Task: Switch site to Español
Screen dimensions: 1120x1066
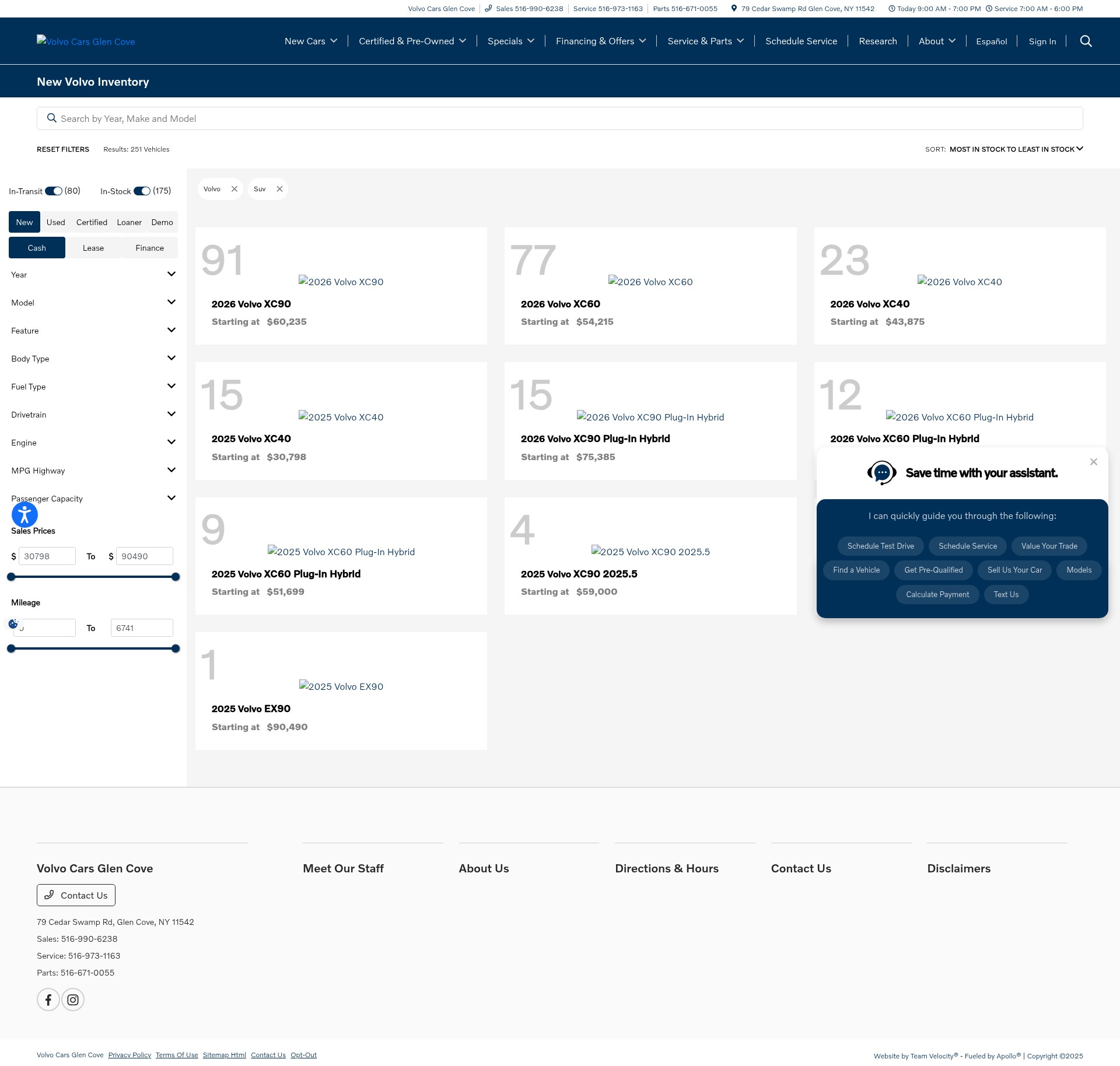Action: (992, 41)
